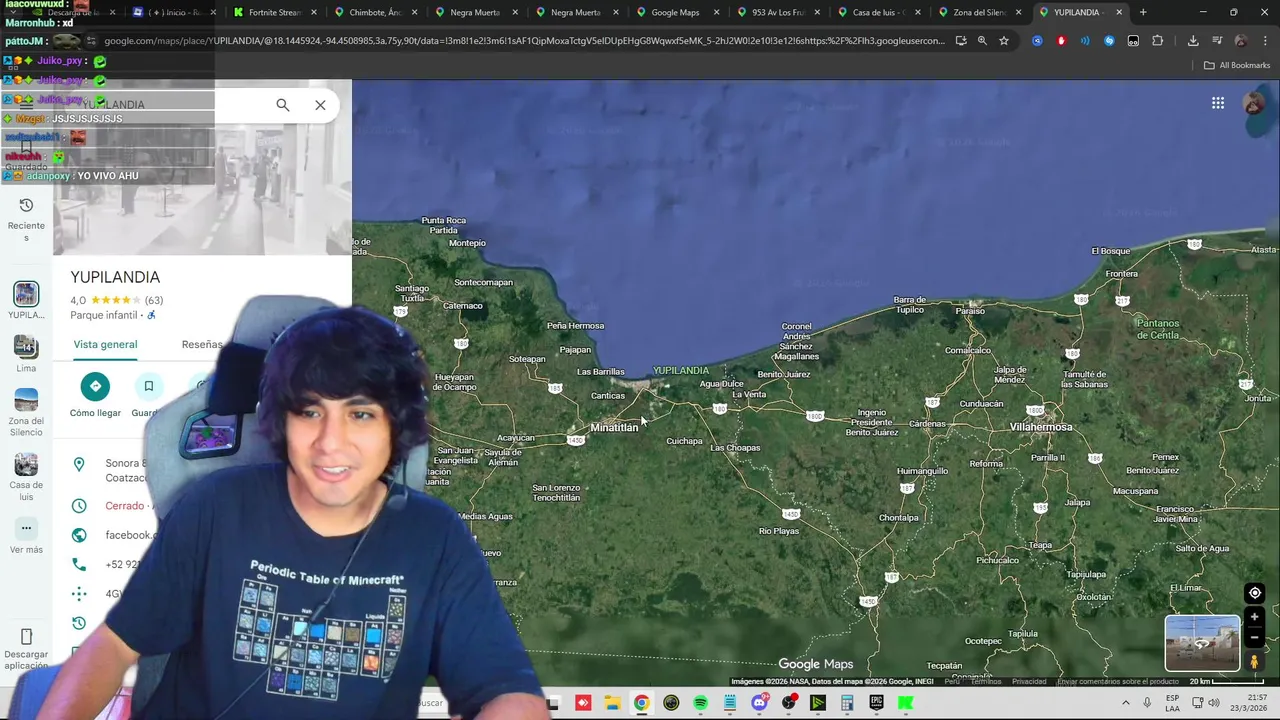Open Spotify from the taskbar
This screenshot has height=720, width=1280.
(700, 703)
